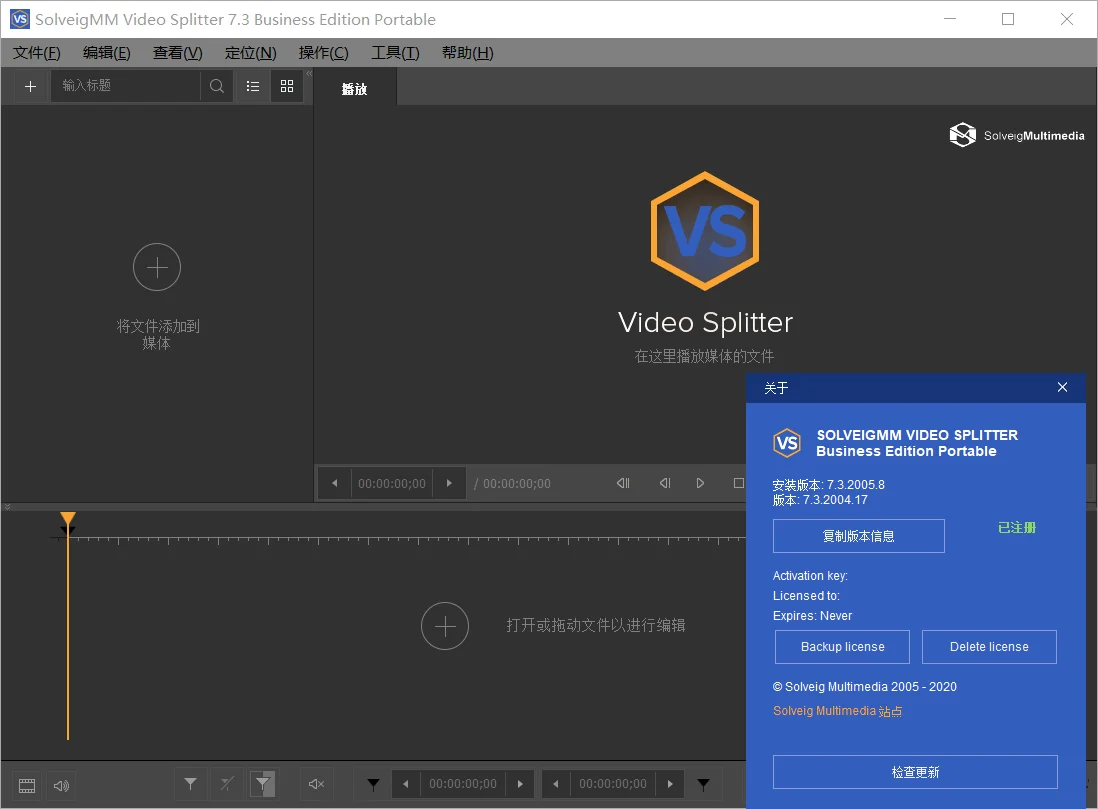1098x809 pixels.
Task: Click the Backup license button
Action: (841, 646)
